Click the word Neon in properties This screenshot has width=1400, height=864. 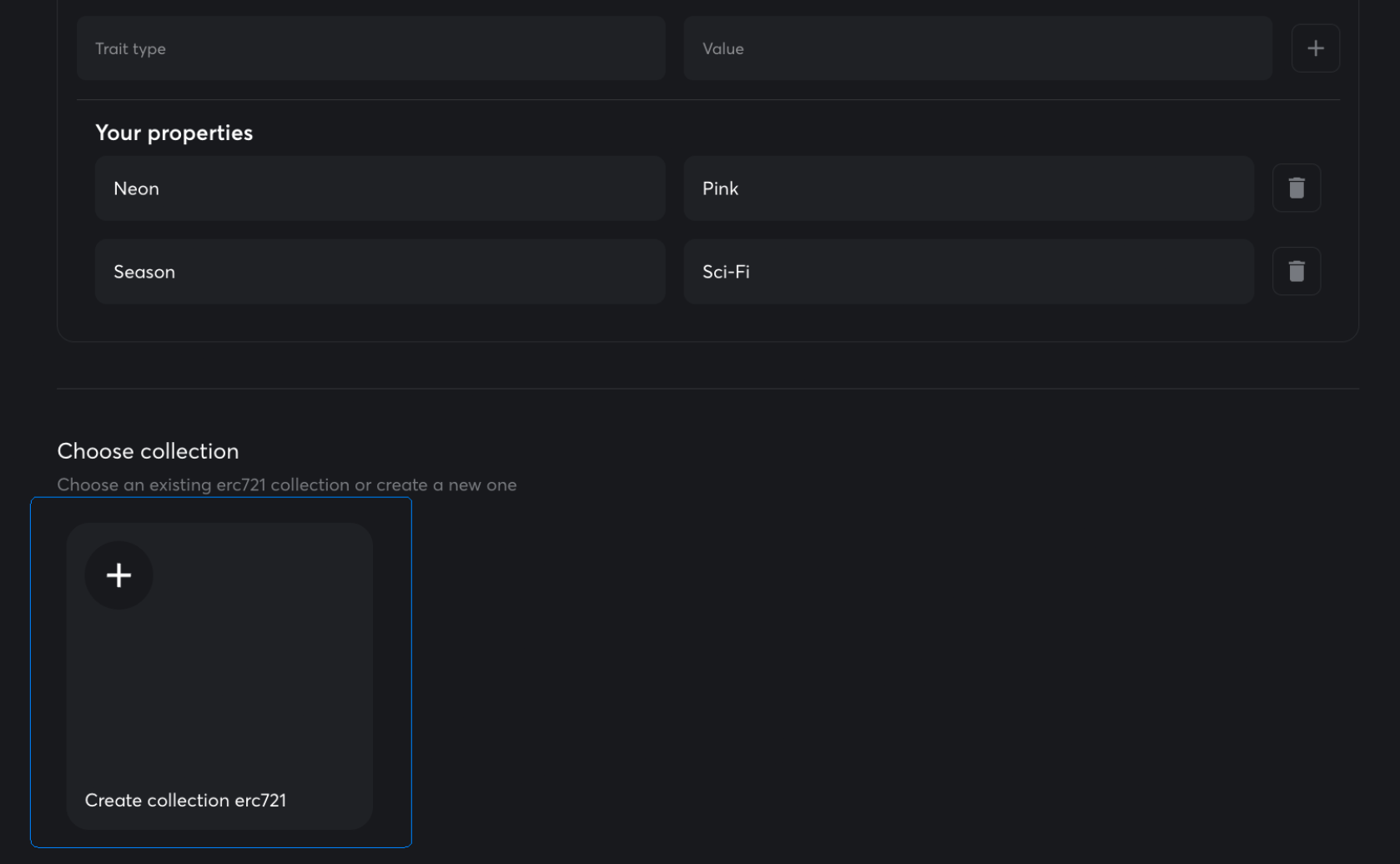pos(136,189)
